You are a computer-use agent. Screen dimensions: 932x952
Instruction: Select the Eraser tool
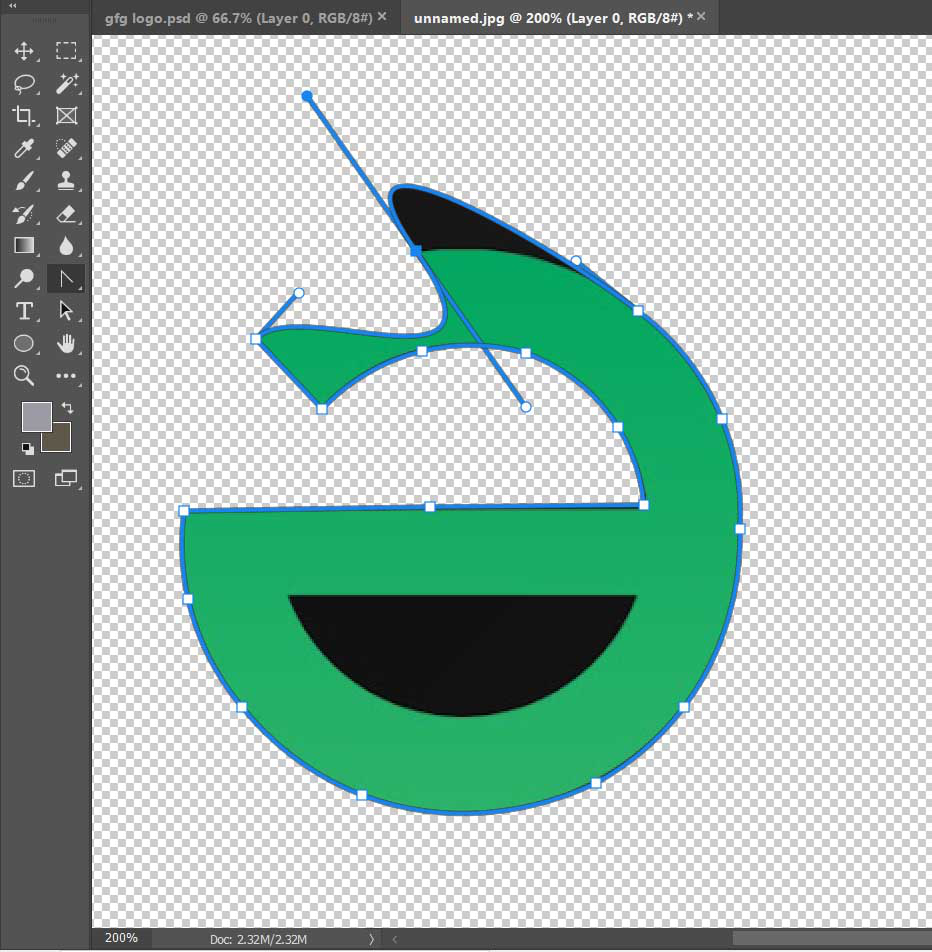point(66,214)
